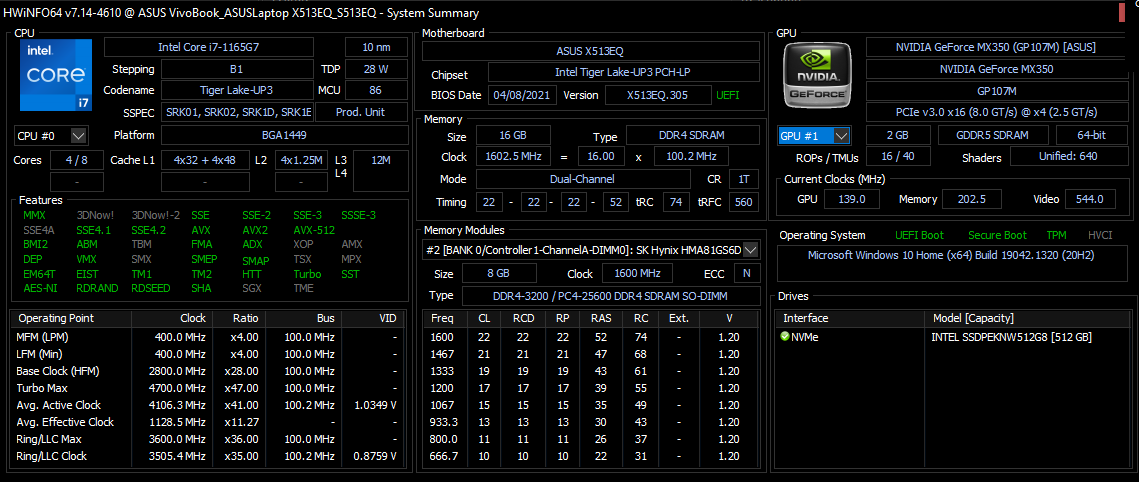The height and width of the screenshot is (482, 1139).
Task: Click the Prod. Unit field
Action: coord(361,113)
